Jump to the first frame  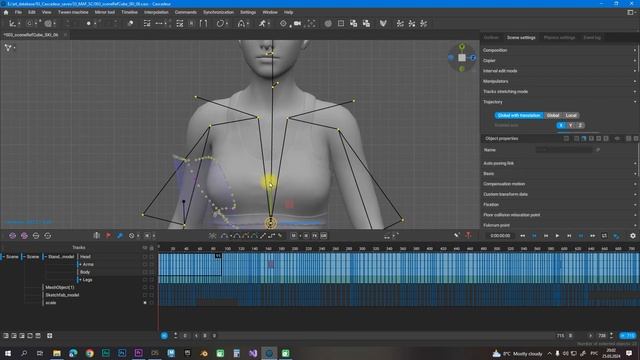522,236
